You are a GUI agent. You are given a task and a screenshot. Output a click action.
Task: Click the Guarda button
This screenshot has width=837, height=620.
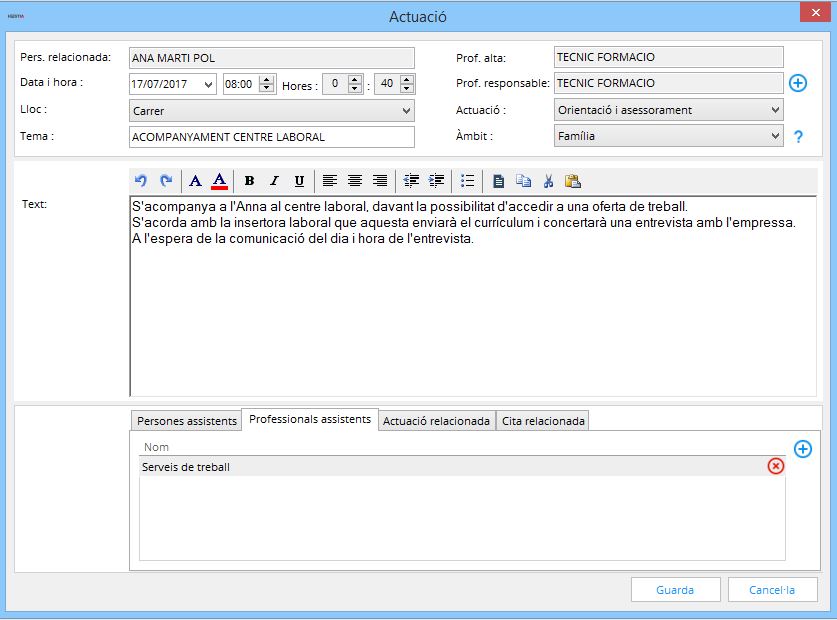(x=675, y=590)
